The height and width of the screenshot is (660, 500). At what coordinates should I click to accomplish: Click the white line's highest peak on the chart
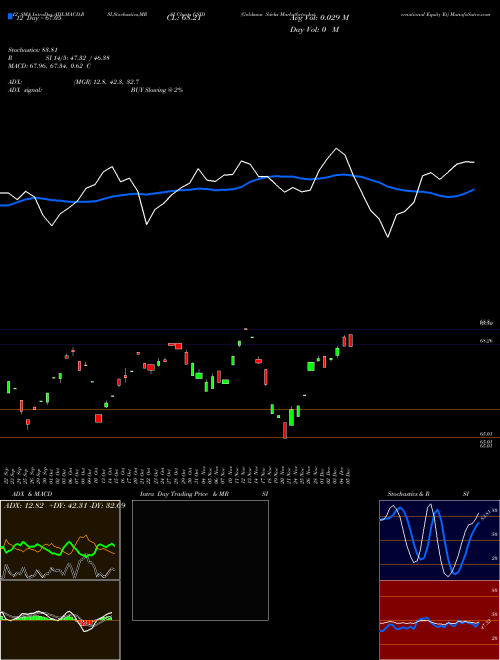(x=336, y=149)
